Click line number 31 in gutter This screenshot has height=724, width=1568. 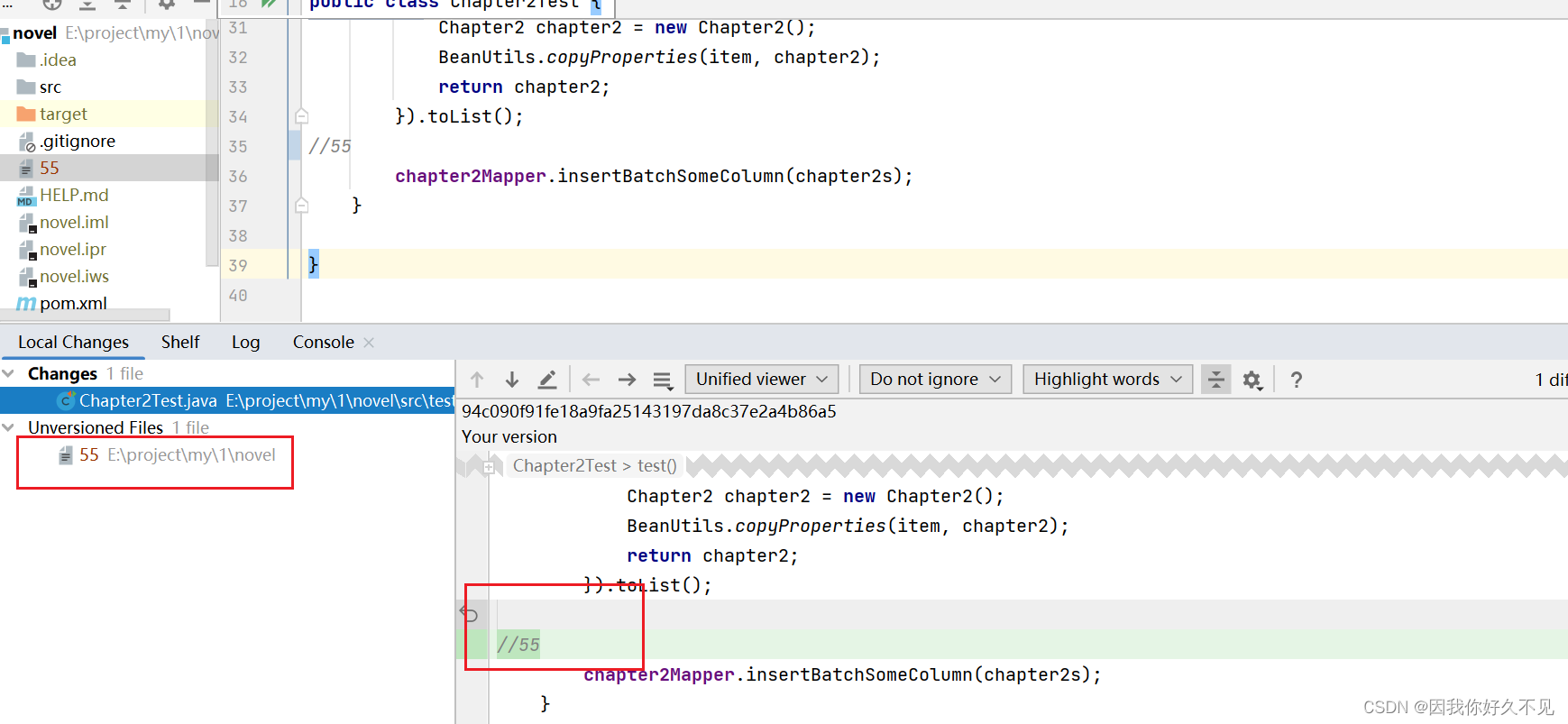point(238,28)
